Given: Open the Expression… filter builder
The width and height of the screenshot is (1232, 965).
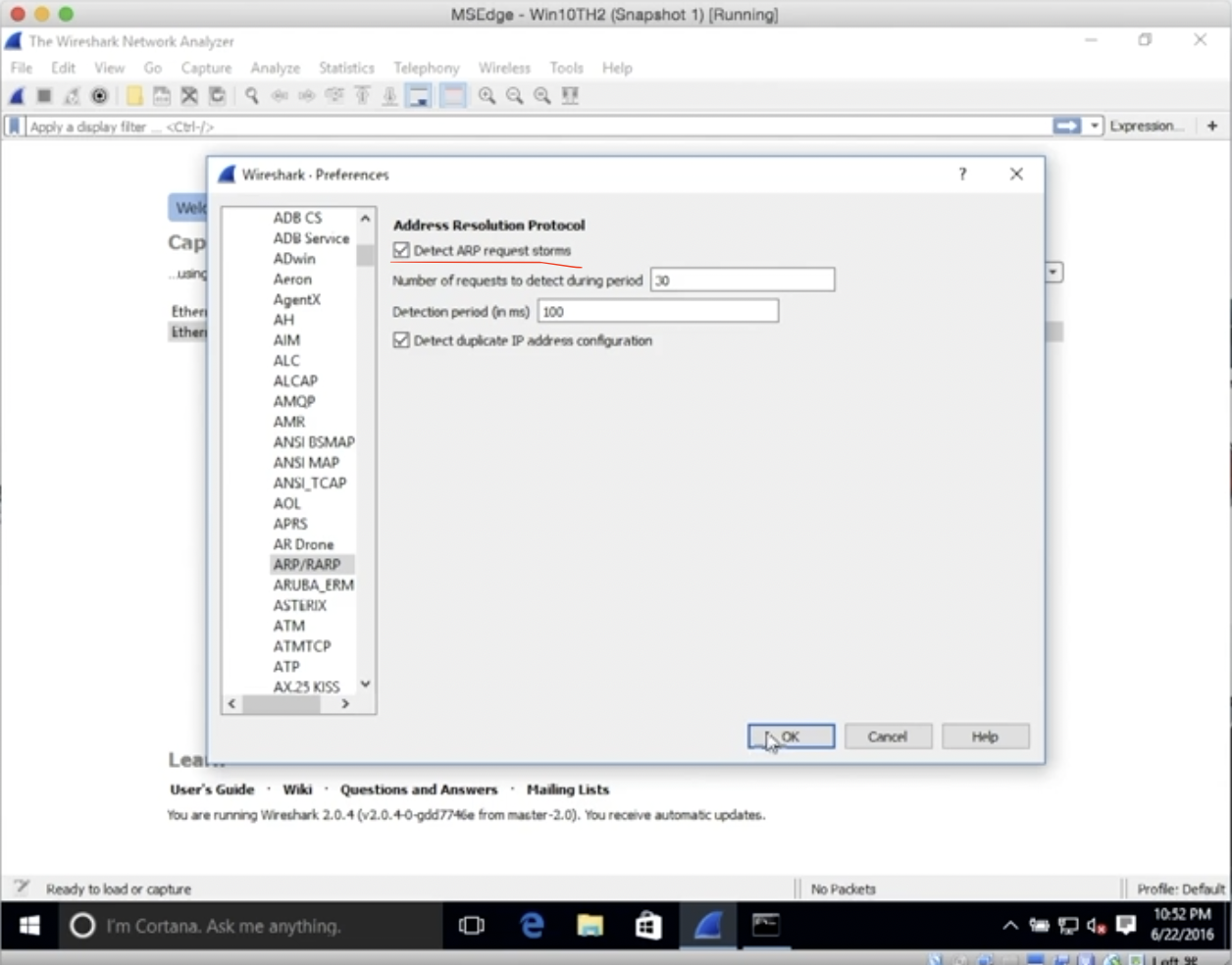Looking at the screenshot, I should click(x=1147, y=126).
